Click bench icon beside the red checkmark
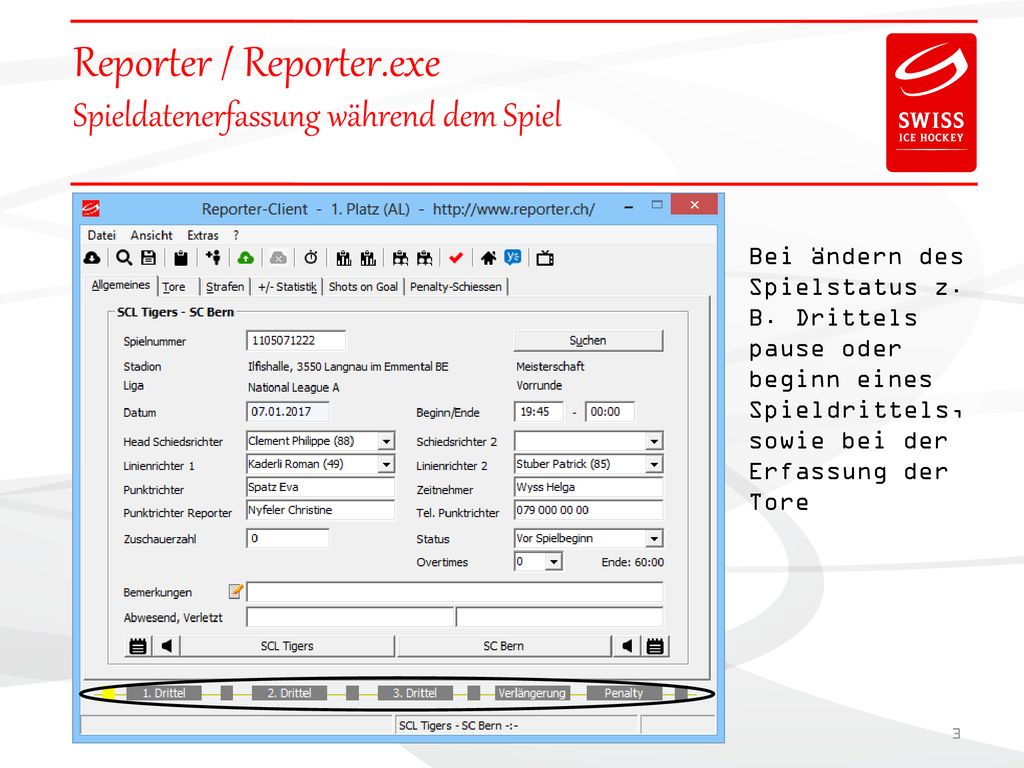 tap(424, 259)
